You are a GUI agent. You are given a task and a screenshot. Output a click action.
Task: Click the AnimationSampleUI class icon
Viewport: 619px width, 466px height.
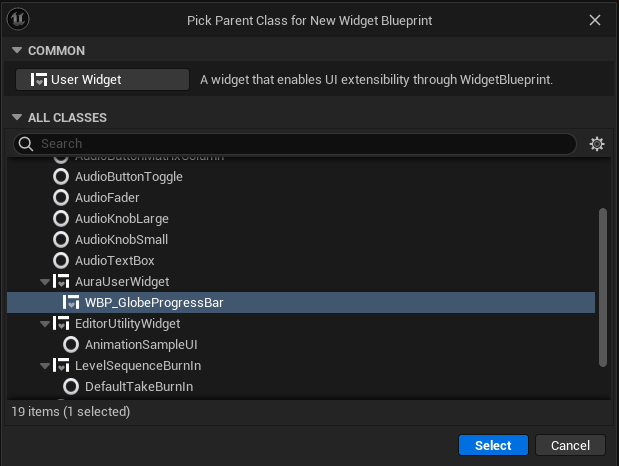(71, 344)
